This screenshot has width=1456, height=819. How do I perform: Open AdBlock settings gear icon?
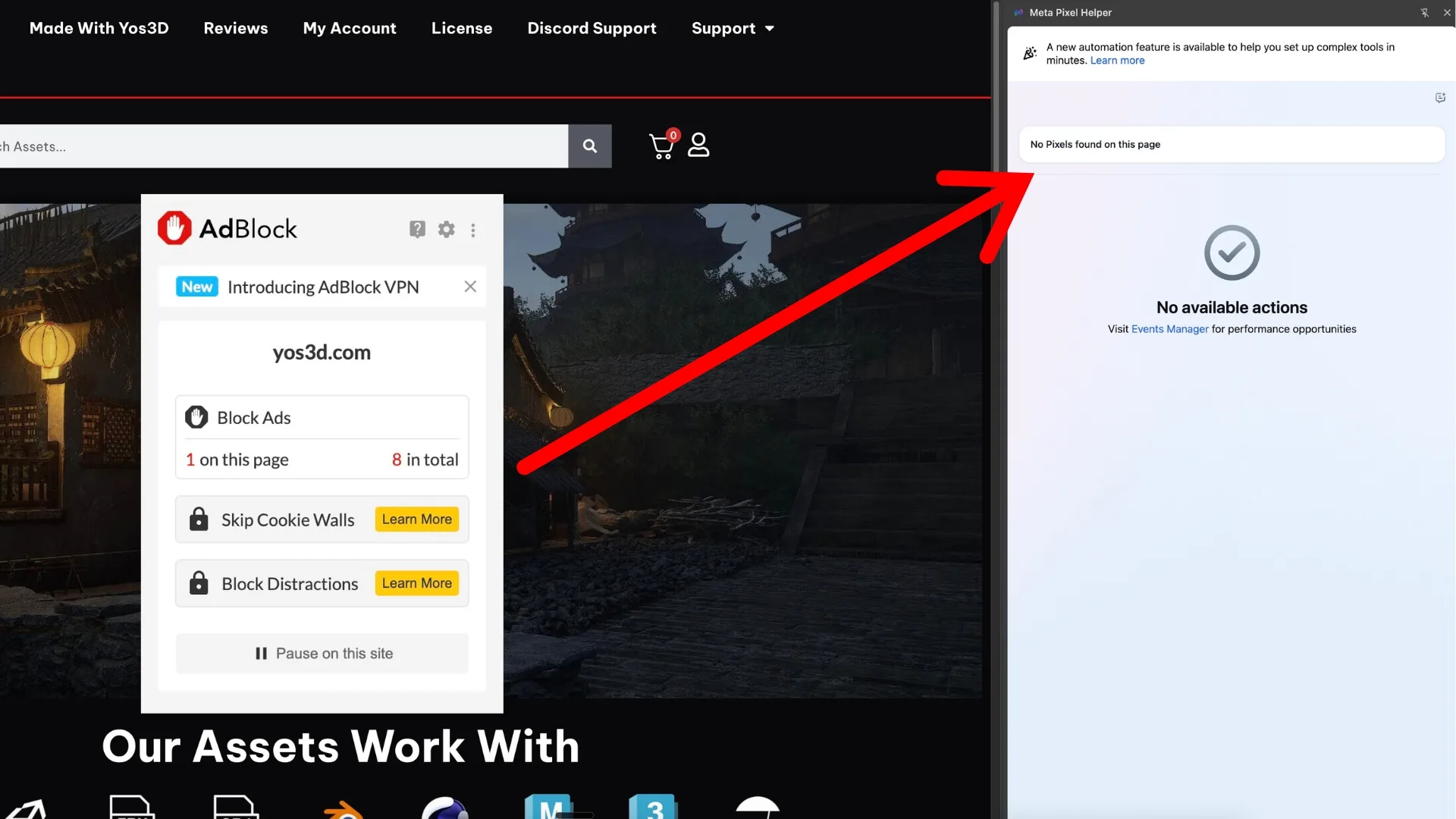click(447, 229)
